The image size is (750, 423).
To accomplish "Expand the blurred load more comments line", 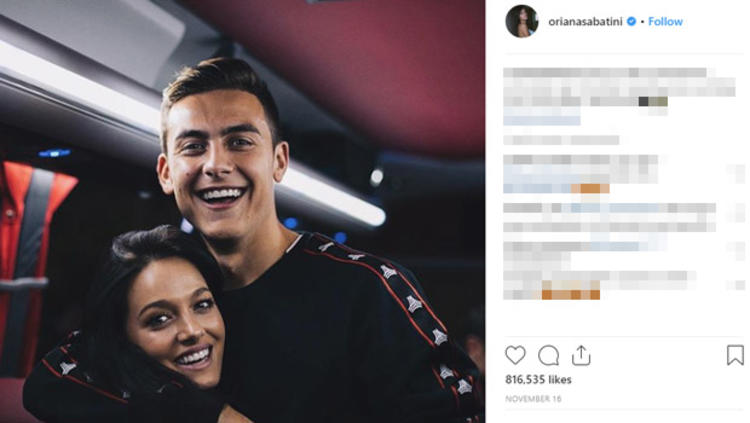I will [x=561, y=140].
